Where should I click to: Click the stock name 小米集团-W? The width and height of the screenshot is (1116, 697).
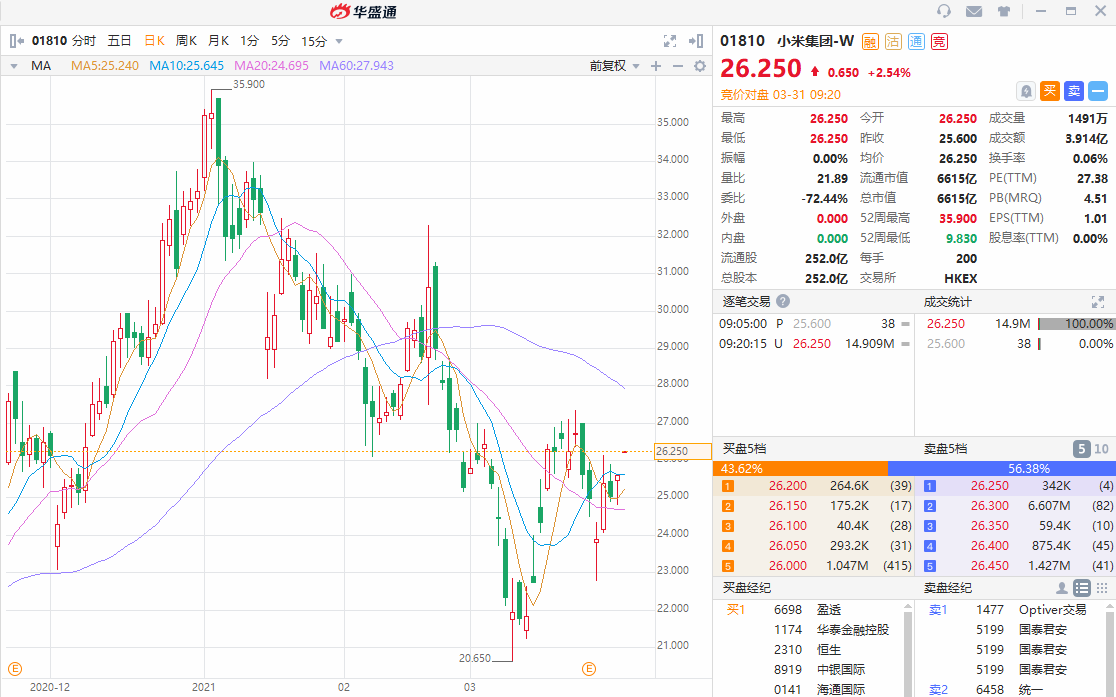click(815, 41)
